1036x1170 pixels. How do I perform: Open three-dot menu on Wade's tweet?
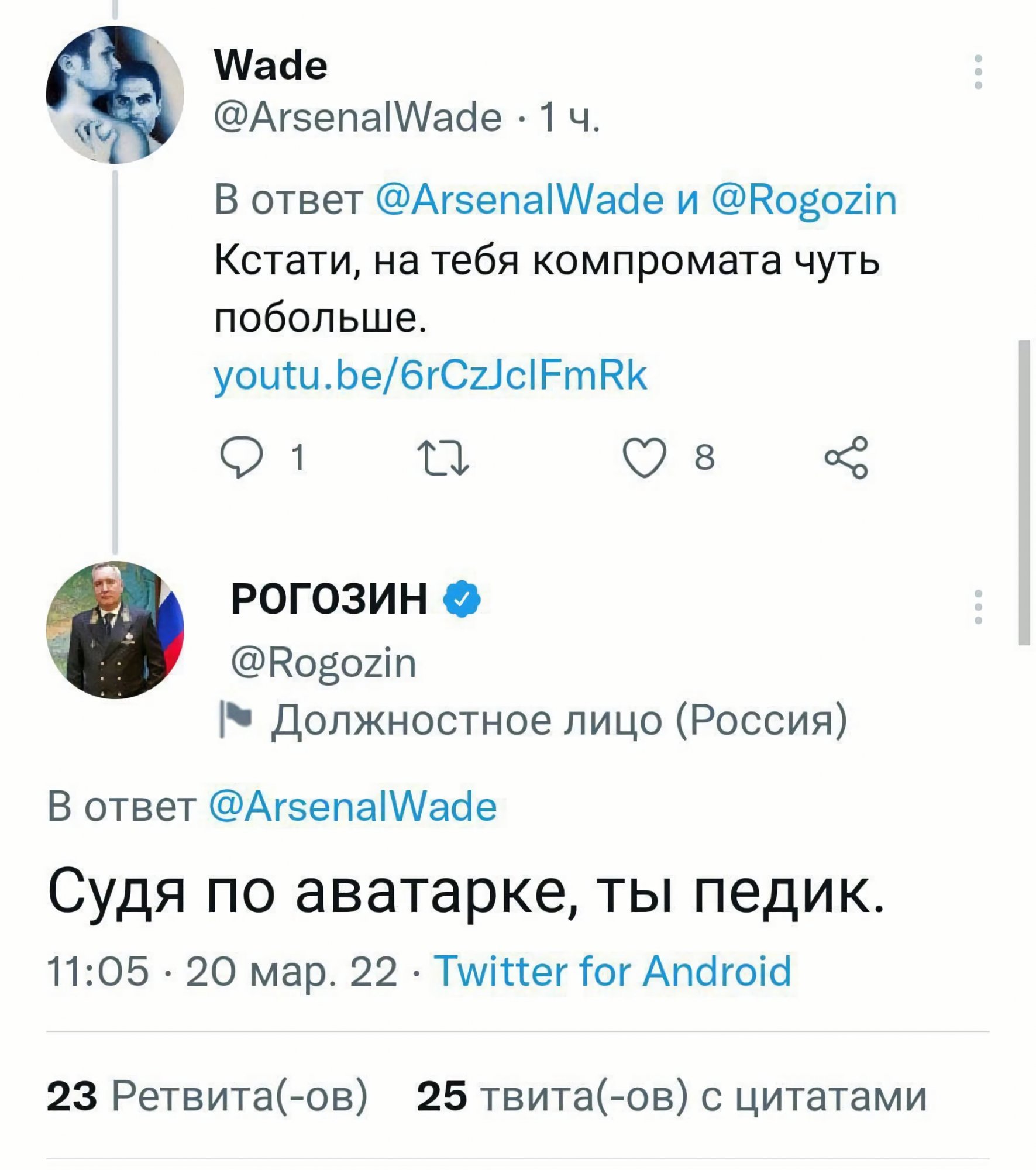point(978,72)
